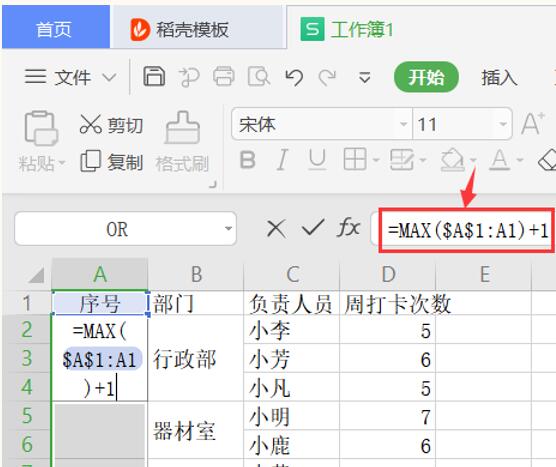Toggle Bold formatting
The width and height of the screenshot is (556, 467).
click(248, 160)
